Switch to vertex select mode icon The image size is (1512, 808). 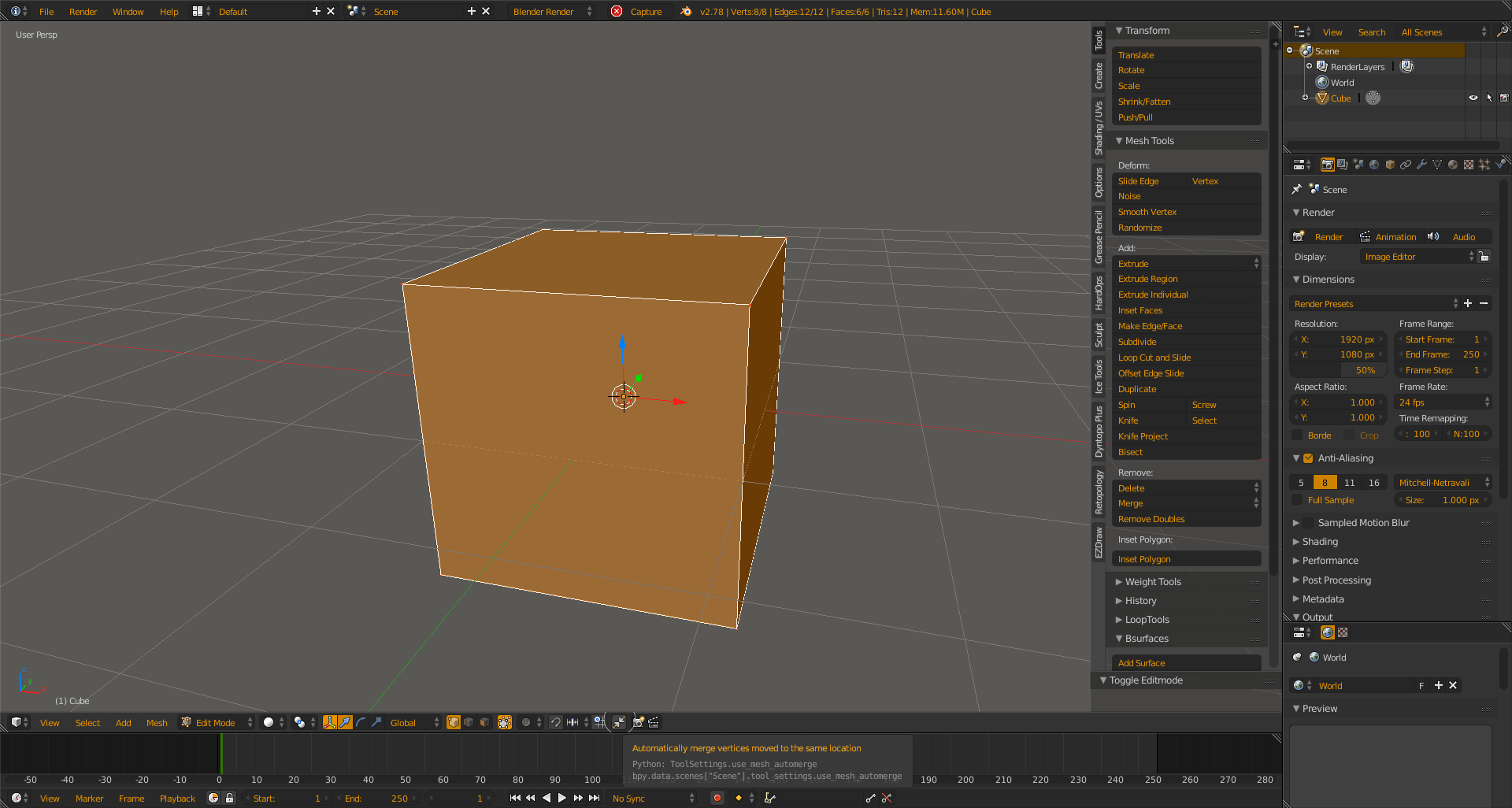pyautogui.click(x=454, y=722)
